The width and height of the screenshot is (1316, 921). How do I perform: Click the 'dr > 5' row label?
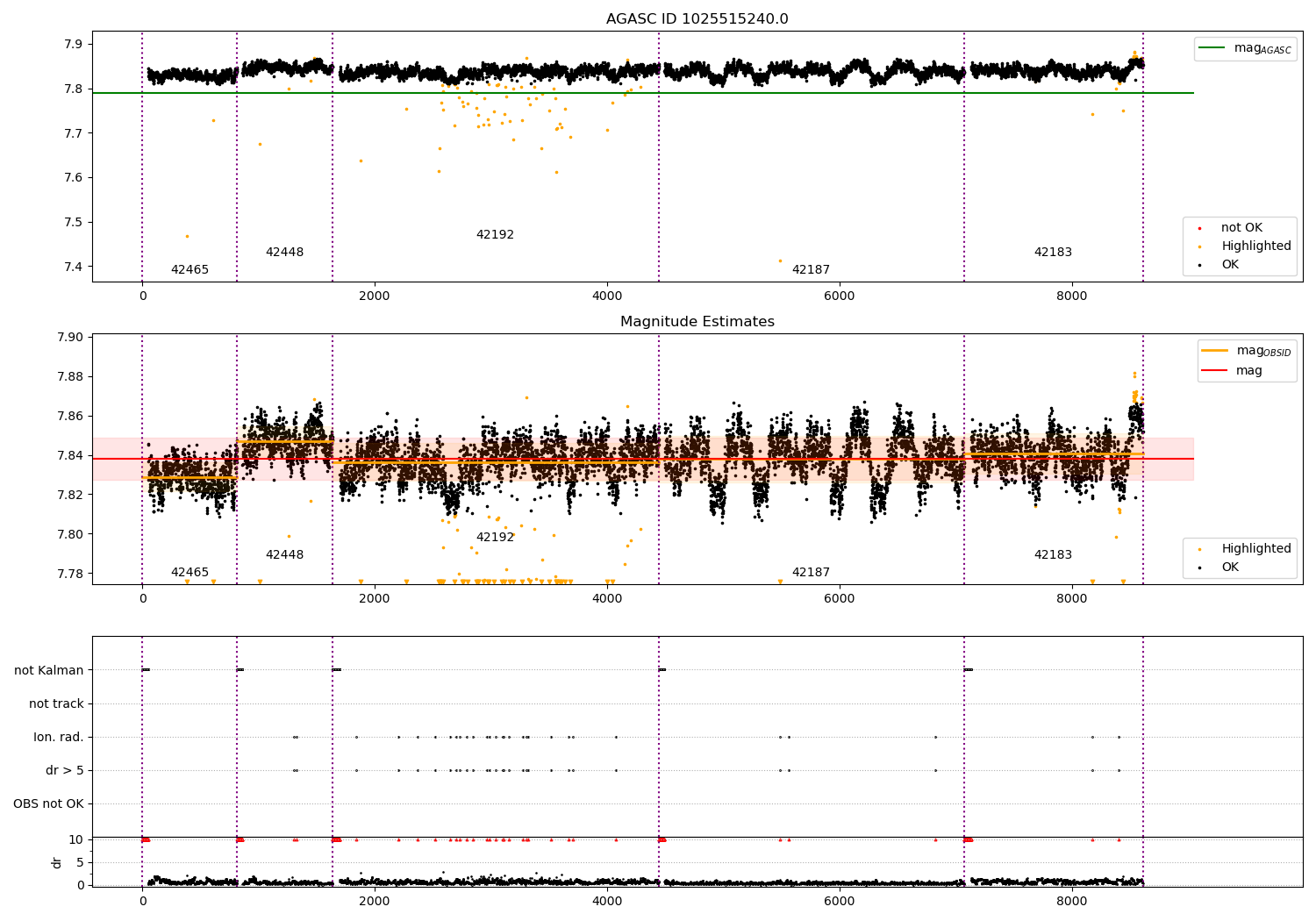point(65,771)
